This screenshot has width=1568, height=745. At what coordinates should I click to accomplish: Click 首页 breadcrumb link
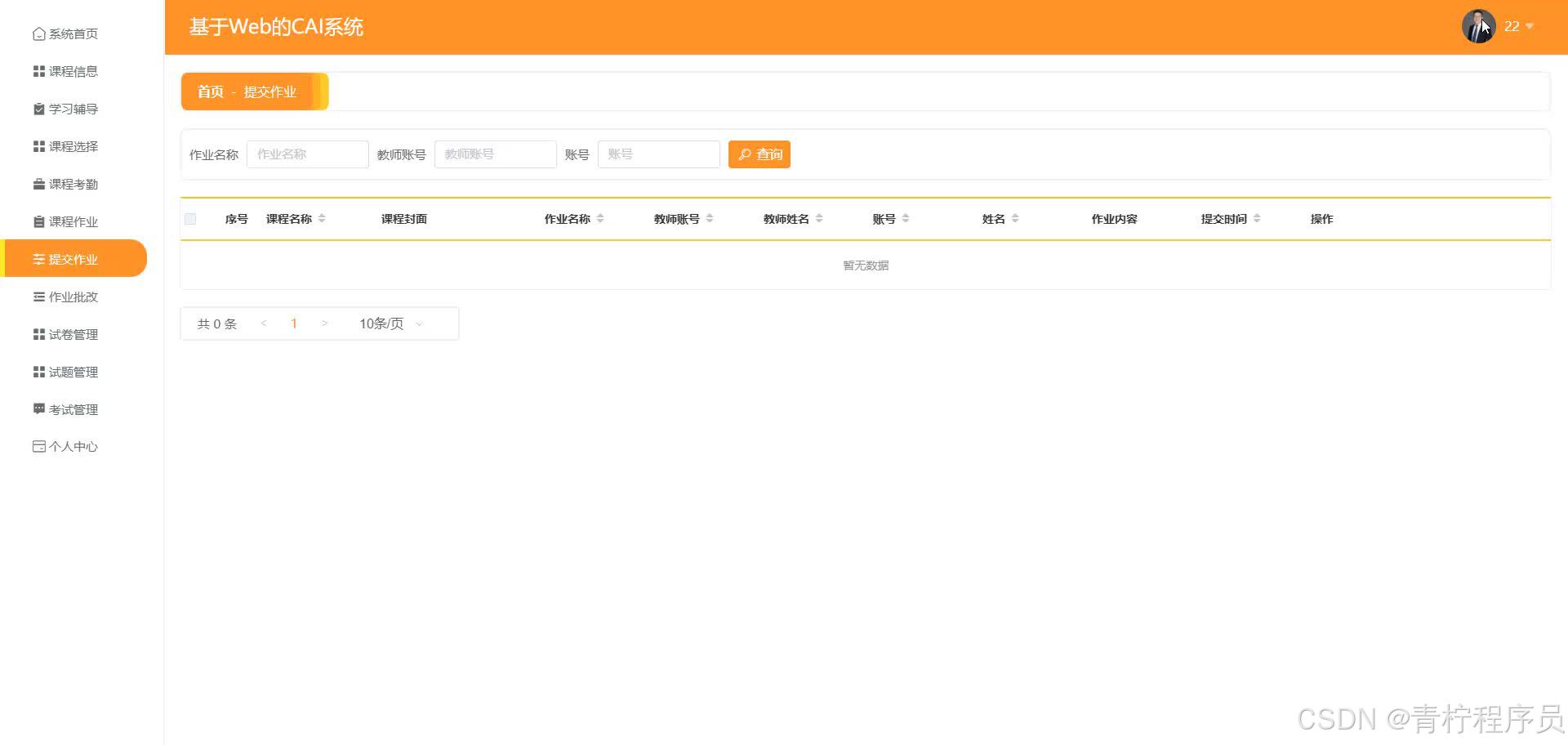click(x=211, y=91)
